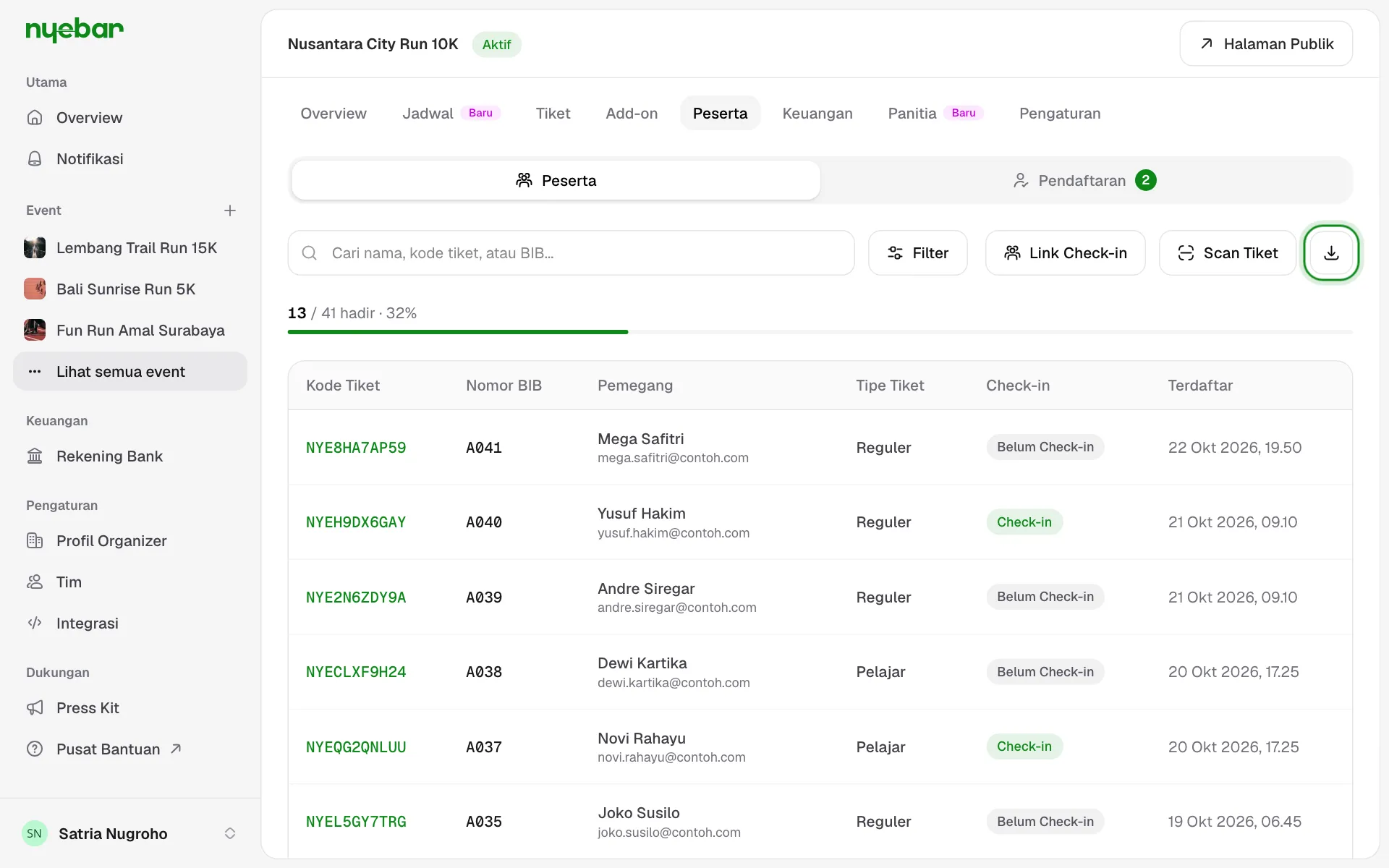The image size is (1389, 868).
Task: Open the Tiket tab
Action: pyautogui.click(x=553, y=114)
